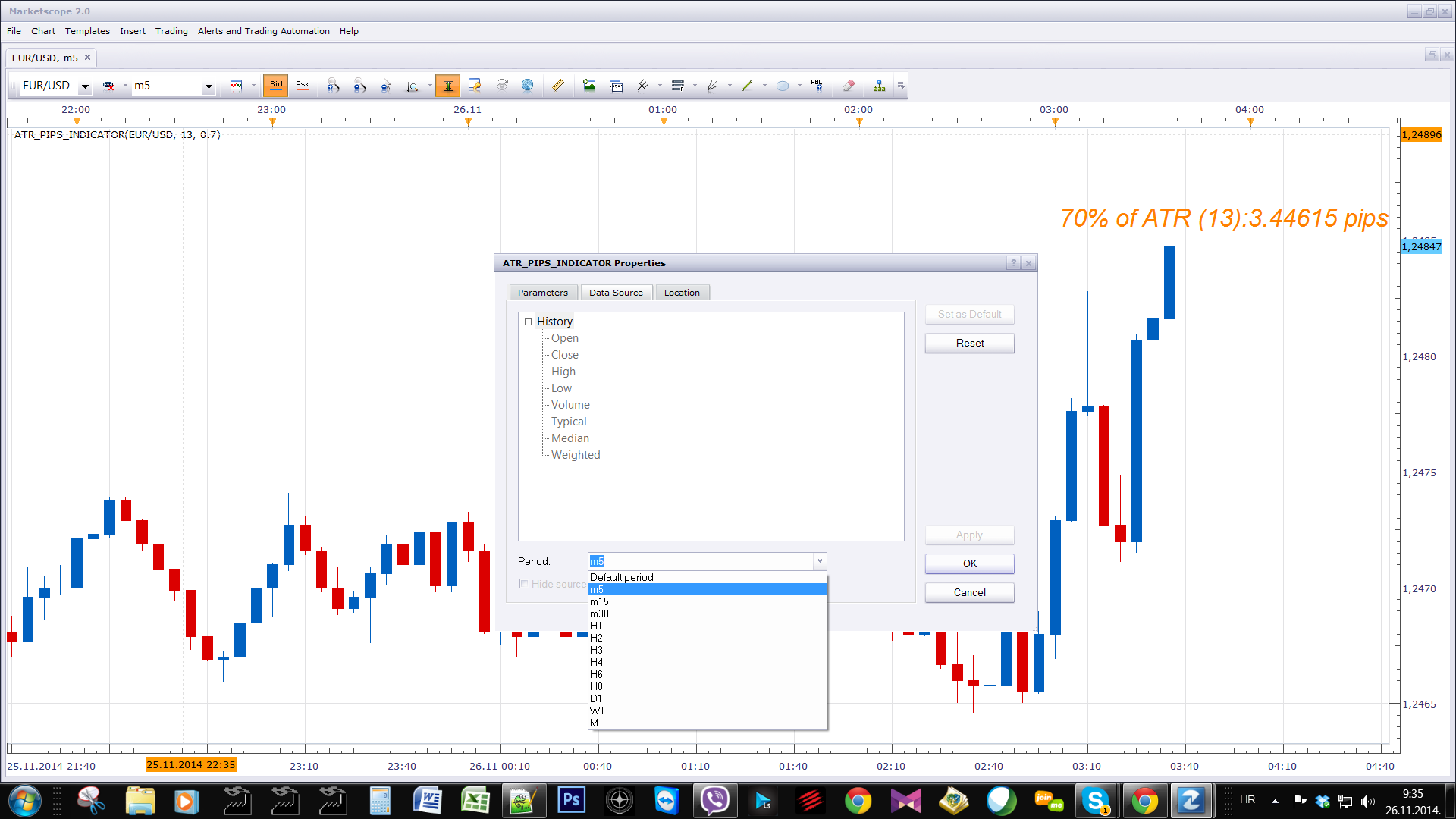Click the Period combo box arrow
The height and width of the screenshot is (819, 1456).
[x=820, y=561]
